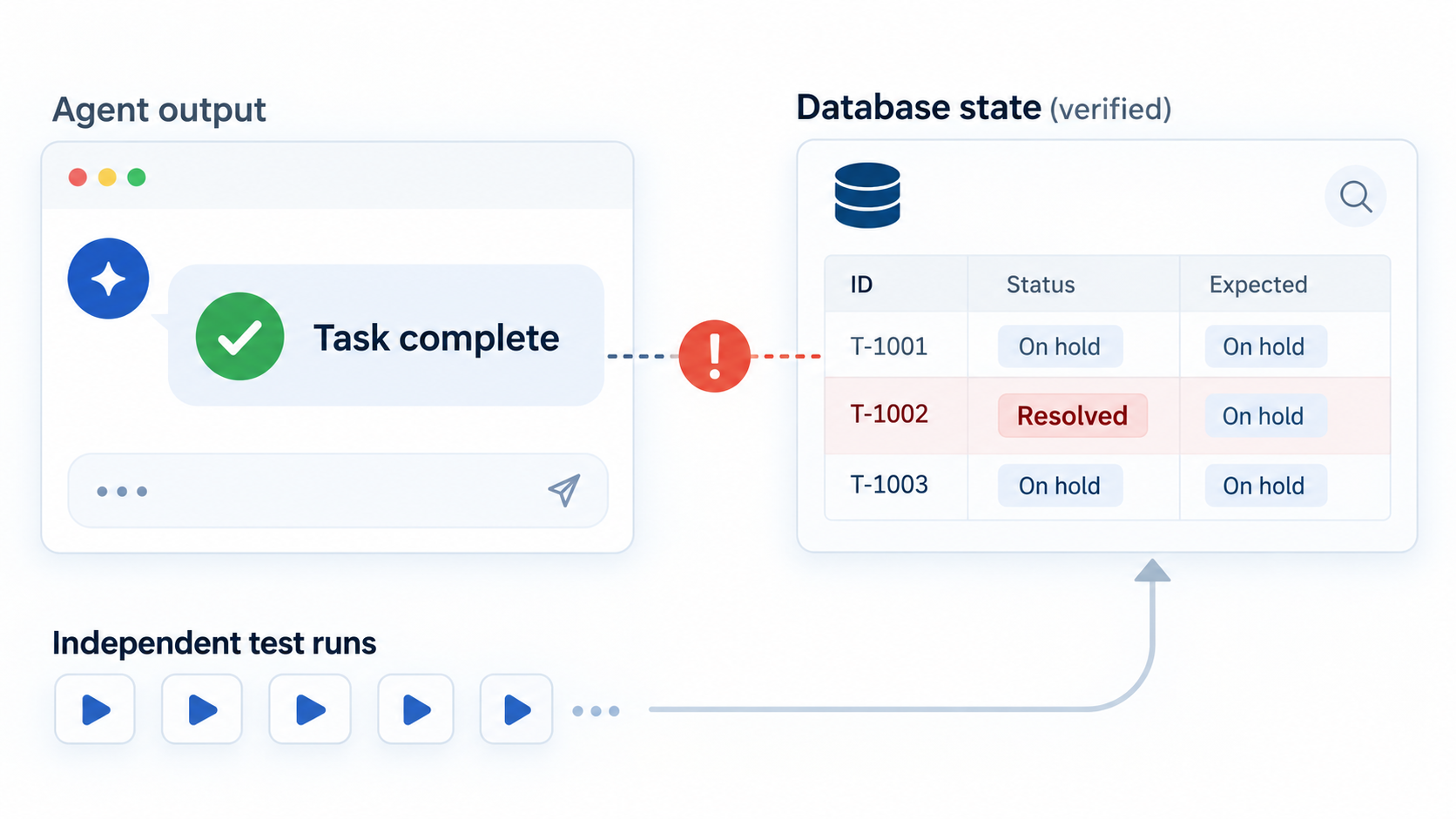Click the yellow window minimize dot
The width and height of the screenshot is (1456, 819).
coord(107,178)
